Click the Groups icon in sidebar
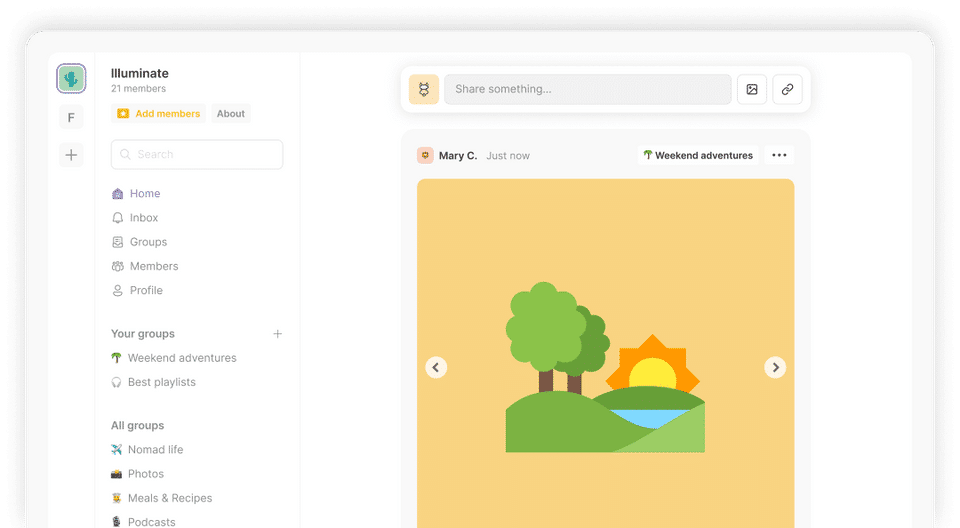 118,242
